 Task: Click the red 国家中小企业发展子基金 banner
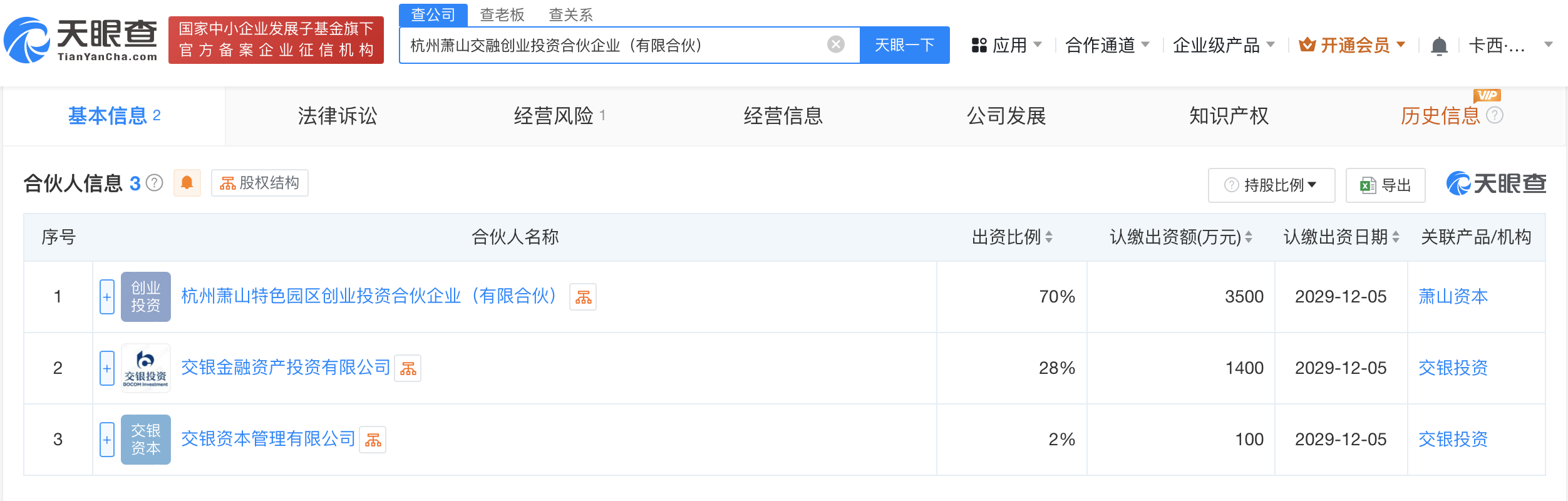(276, 40)
